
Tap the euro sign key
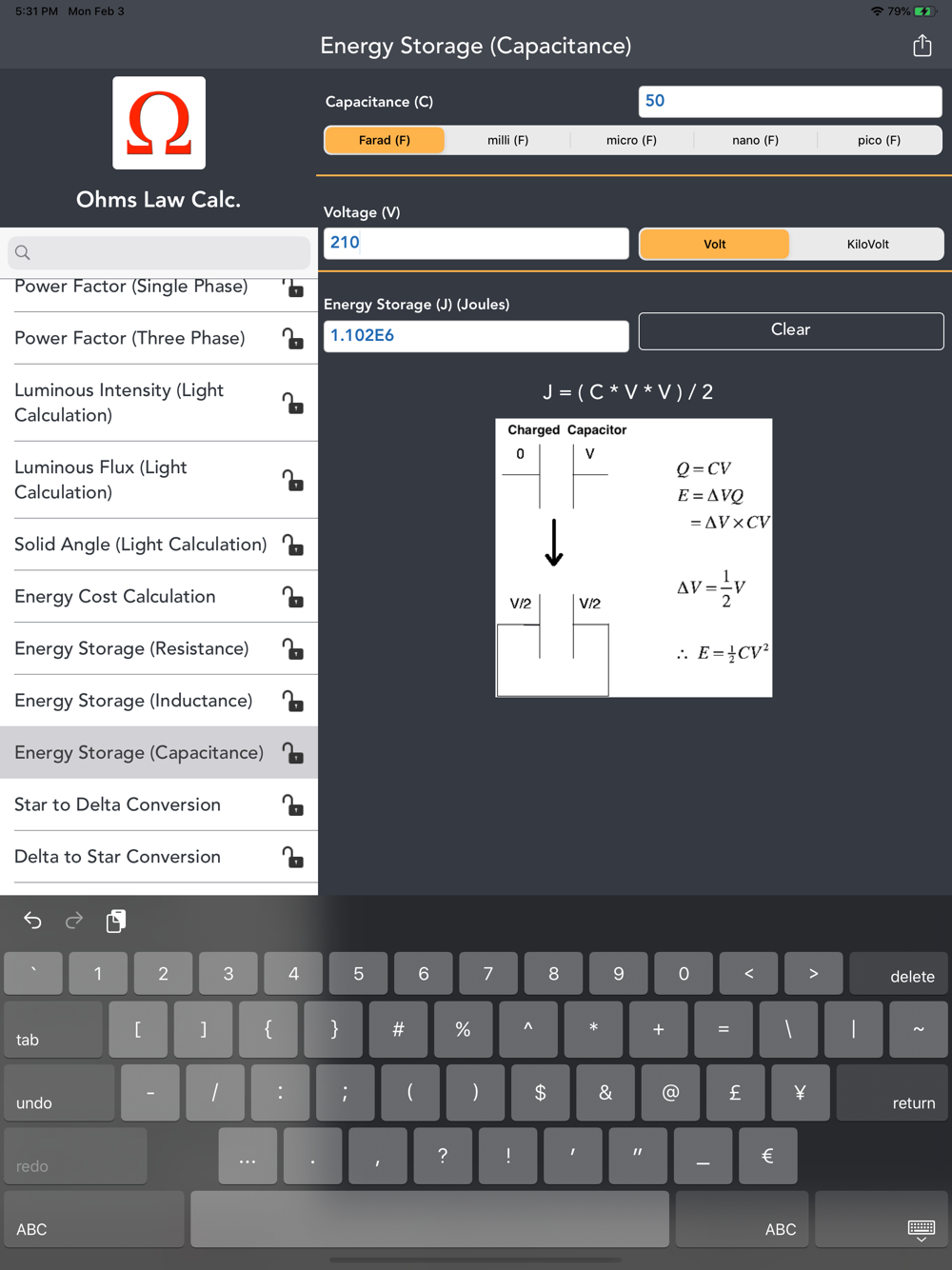767,1156
